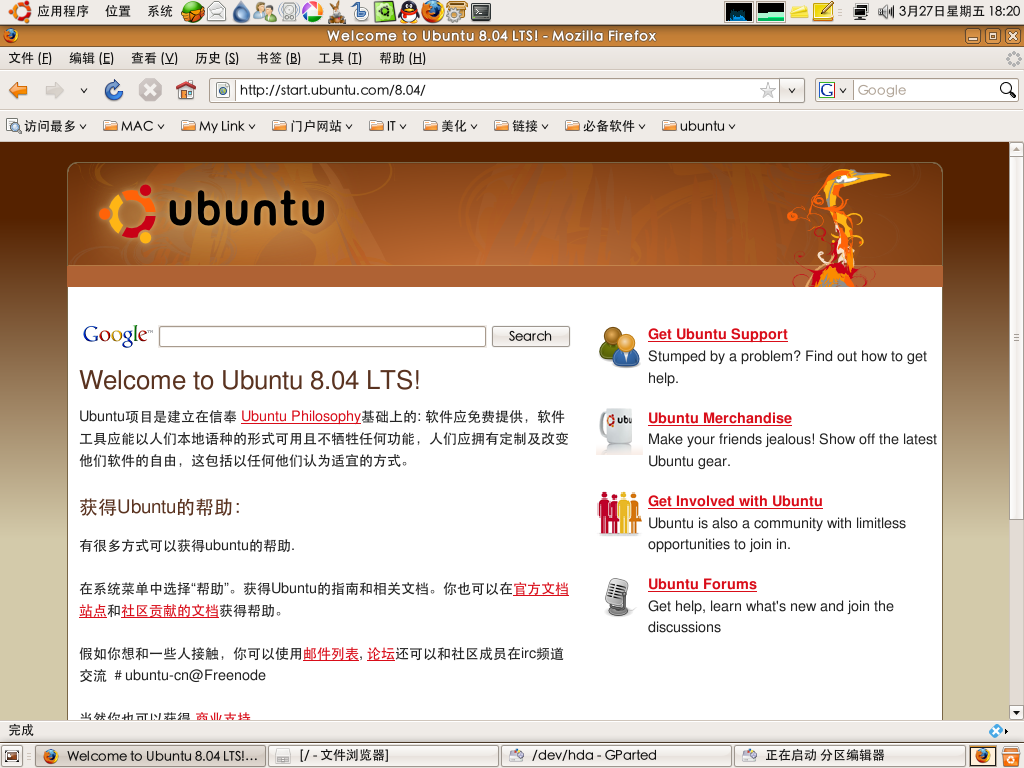
Task: Click the blue 'b' launcher icon
Action: 360,11
